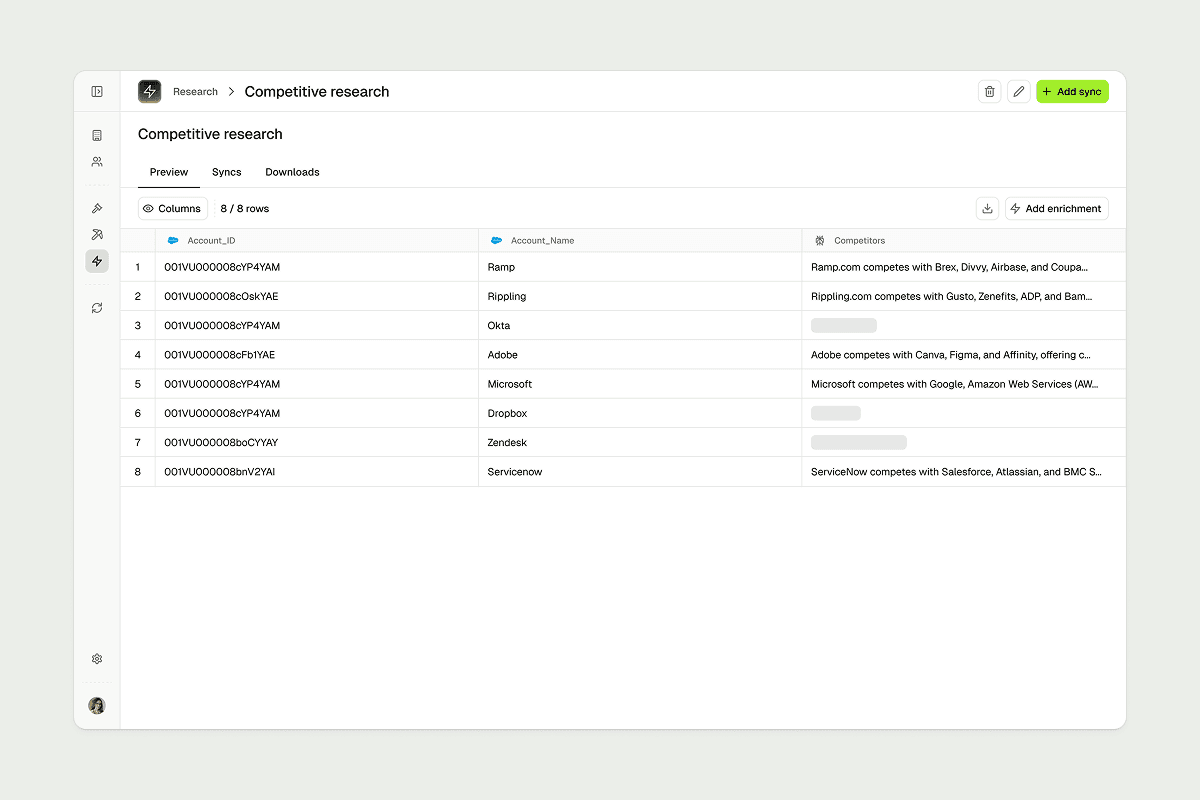Switch to the Downloads tab
1200x800 pixels.
[292, 172]
